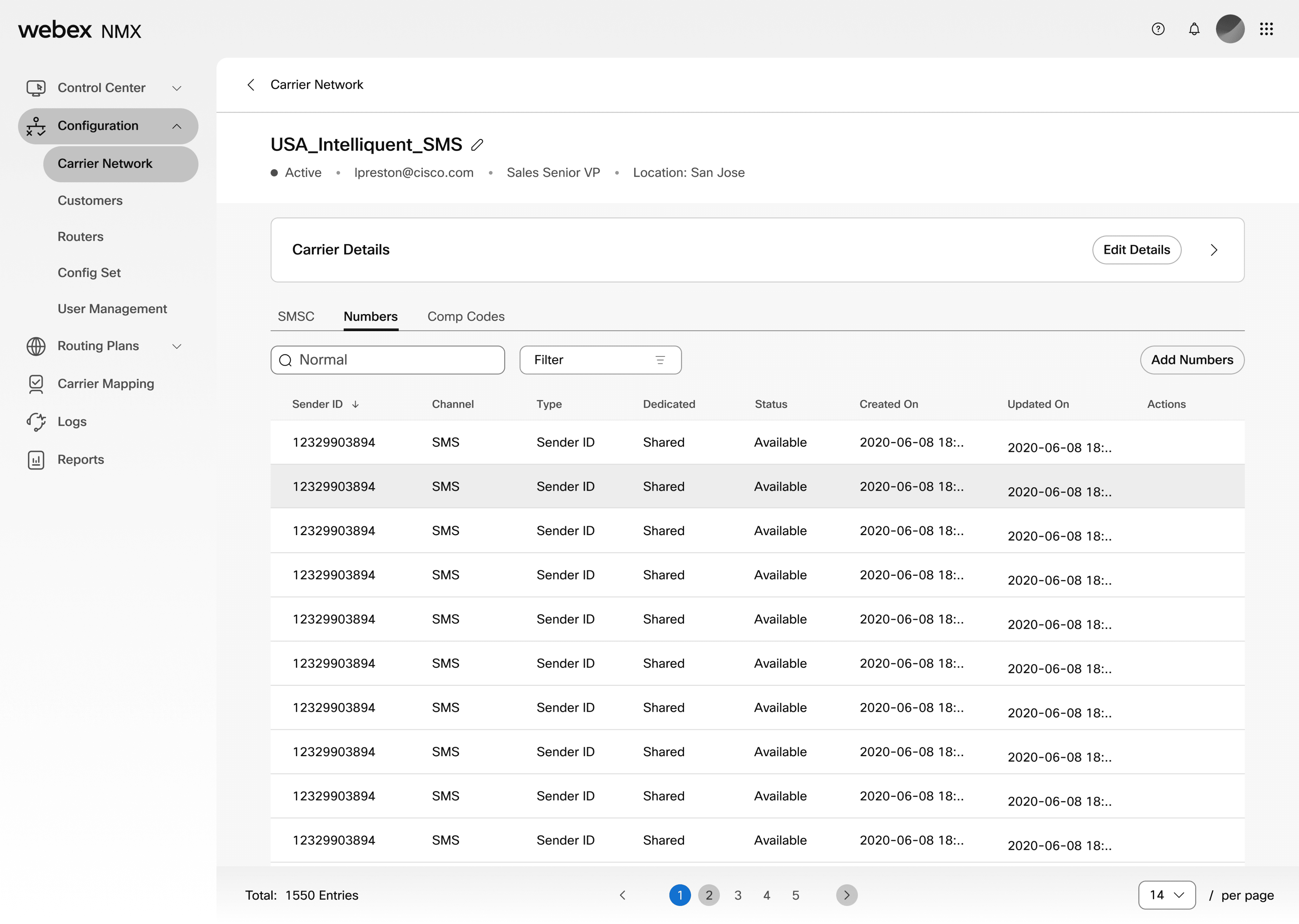Image resolution: width=1299 pixels, height=924 pixels.
Task: Click the Add Numbers button
Action: [1192, 360]
